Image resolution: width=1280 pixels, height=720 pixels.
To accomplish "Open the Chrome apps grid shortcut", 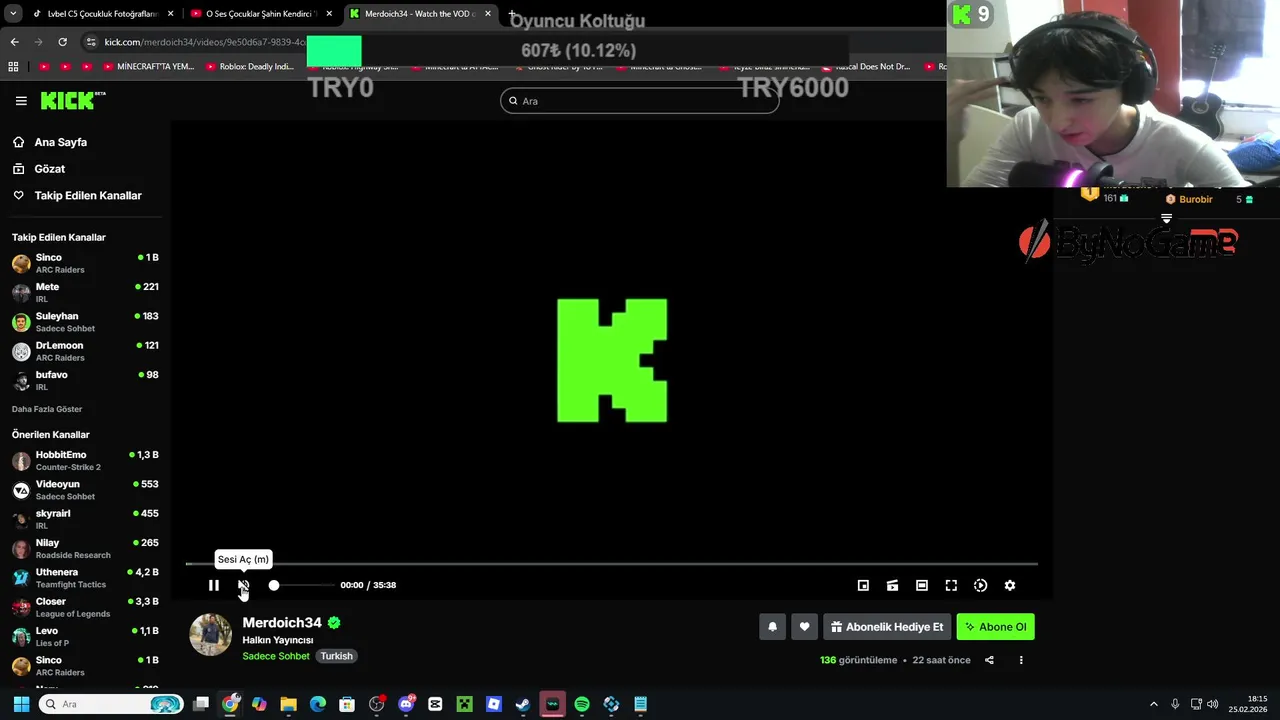I will tap(13, 67).
